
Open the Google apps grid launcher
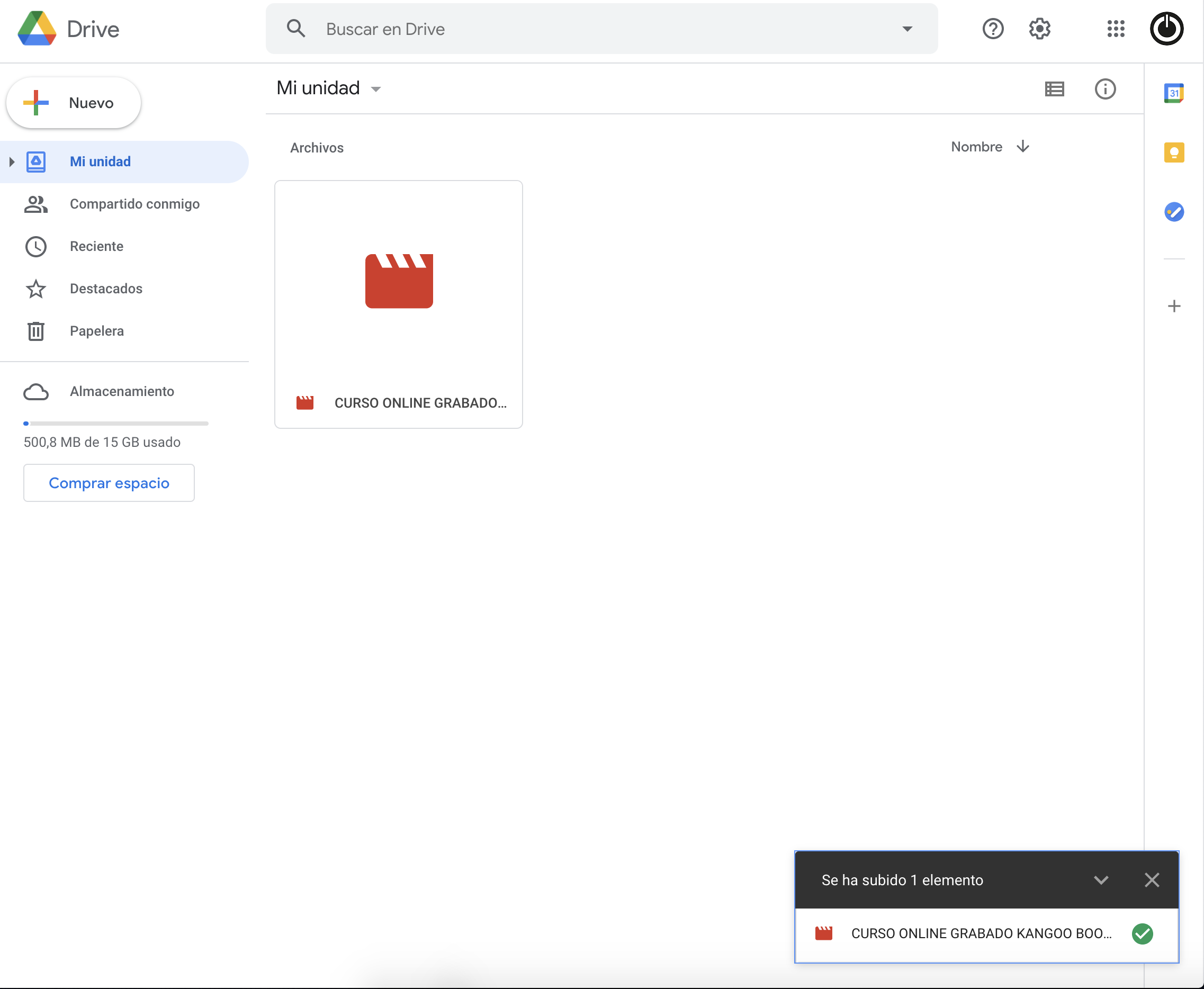pyautogui.click(x=1115, y=29)
